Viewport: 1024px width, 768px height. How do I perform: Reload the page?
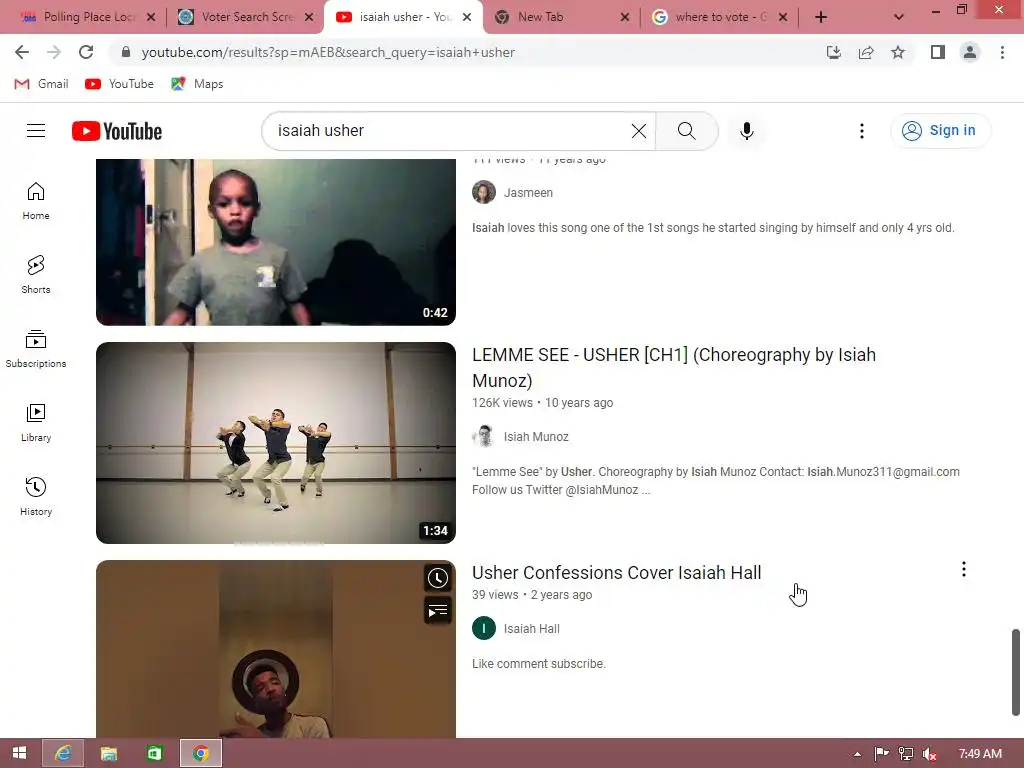86,52
